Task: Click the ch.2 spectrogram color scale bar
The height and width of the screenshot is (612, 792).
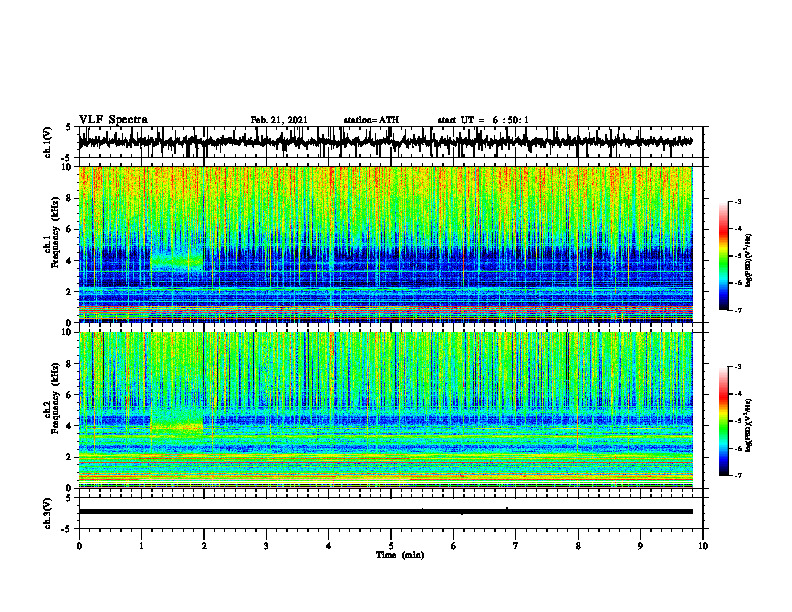Action: pyautogui.click(x=723, y=421)
